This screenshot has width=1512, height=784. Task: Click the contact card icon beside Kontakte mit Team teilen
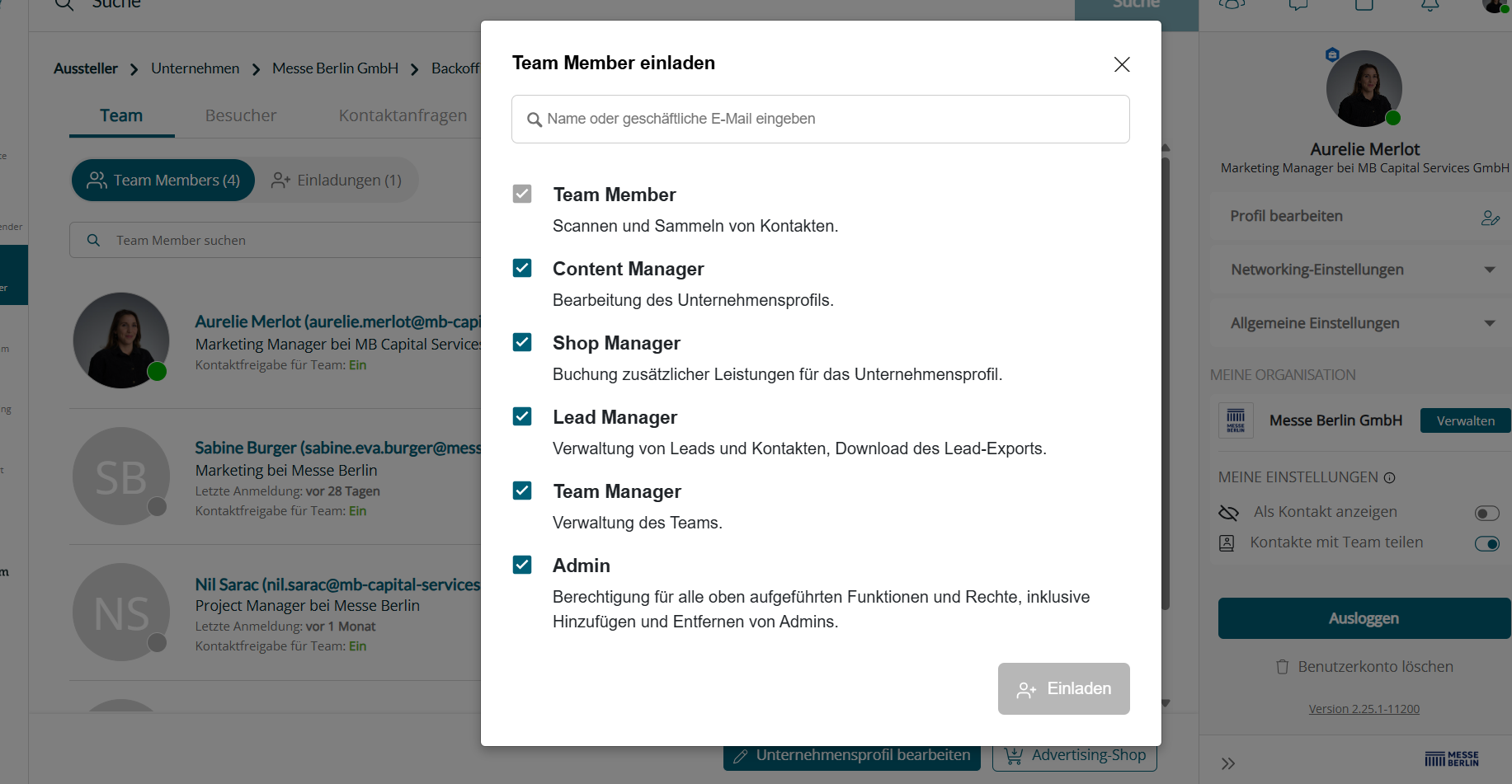click(1227, 543)
